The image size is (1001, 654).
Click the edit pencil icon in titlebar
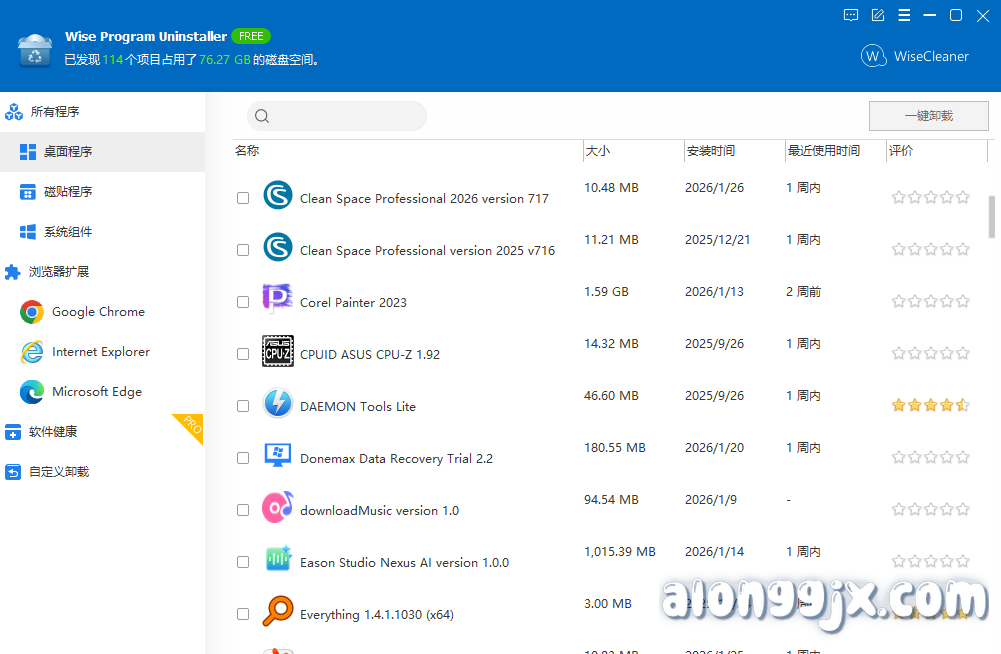coord(877,15)
